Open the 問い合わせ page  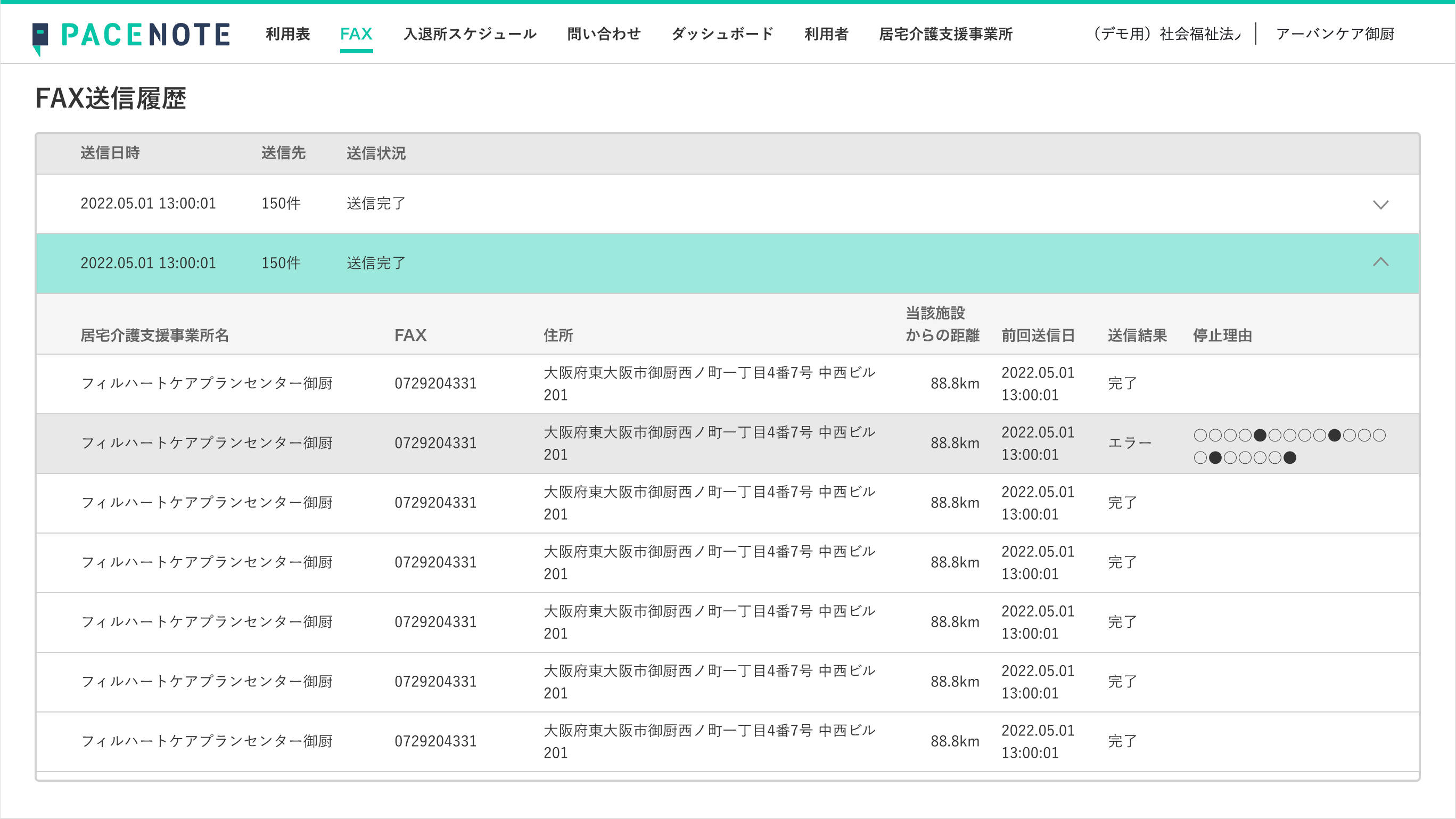(x=604, y=34)
